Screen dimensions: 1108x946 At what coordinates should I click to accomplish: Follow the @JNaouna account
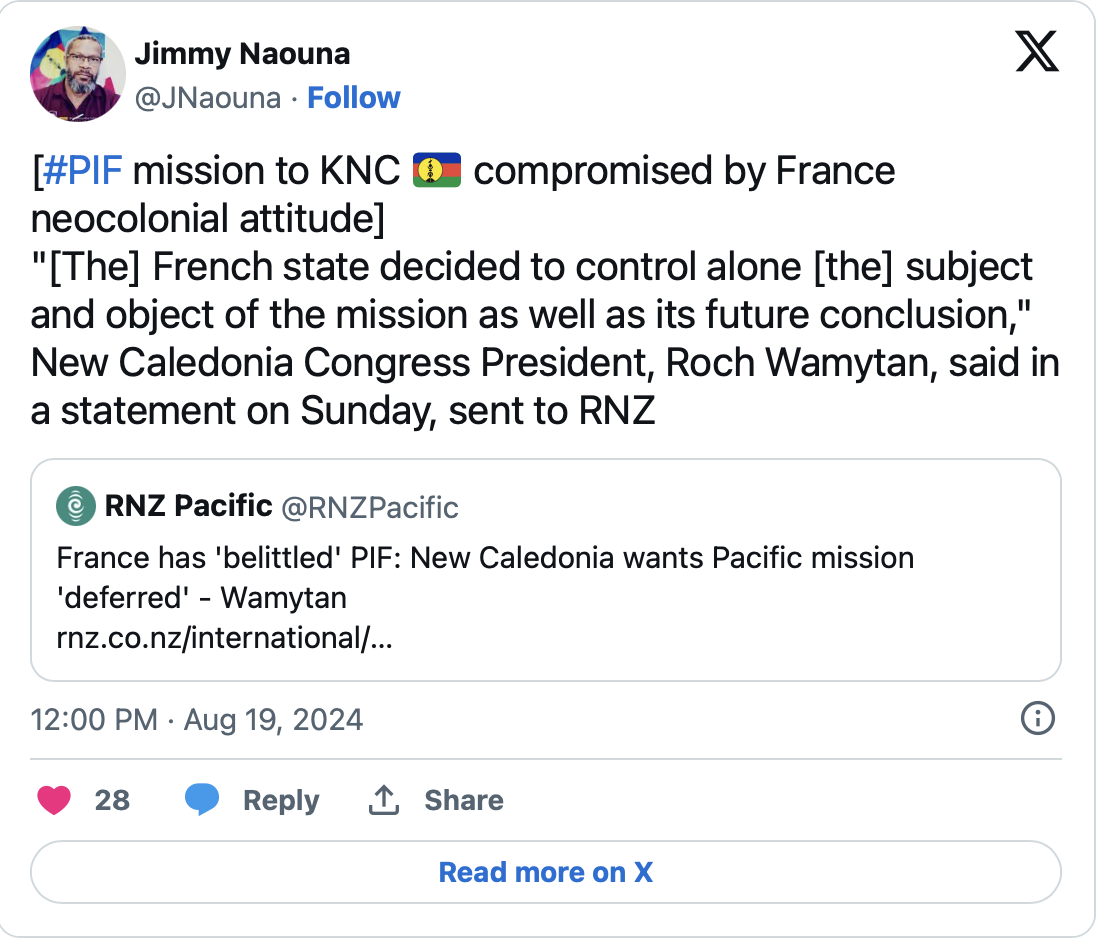click(353, 98)
